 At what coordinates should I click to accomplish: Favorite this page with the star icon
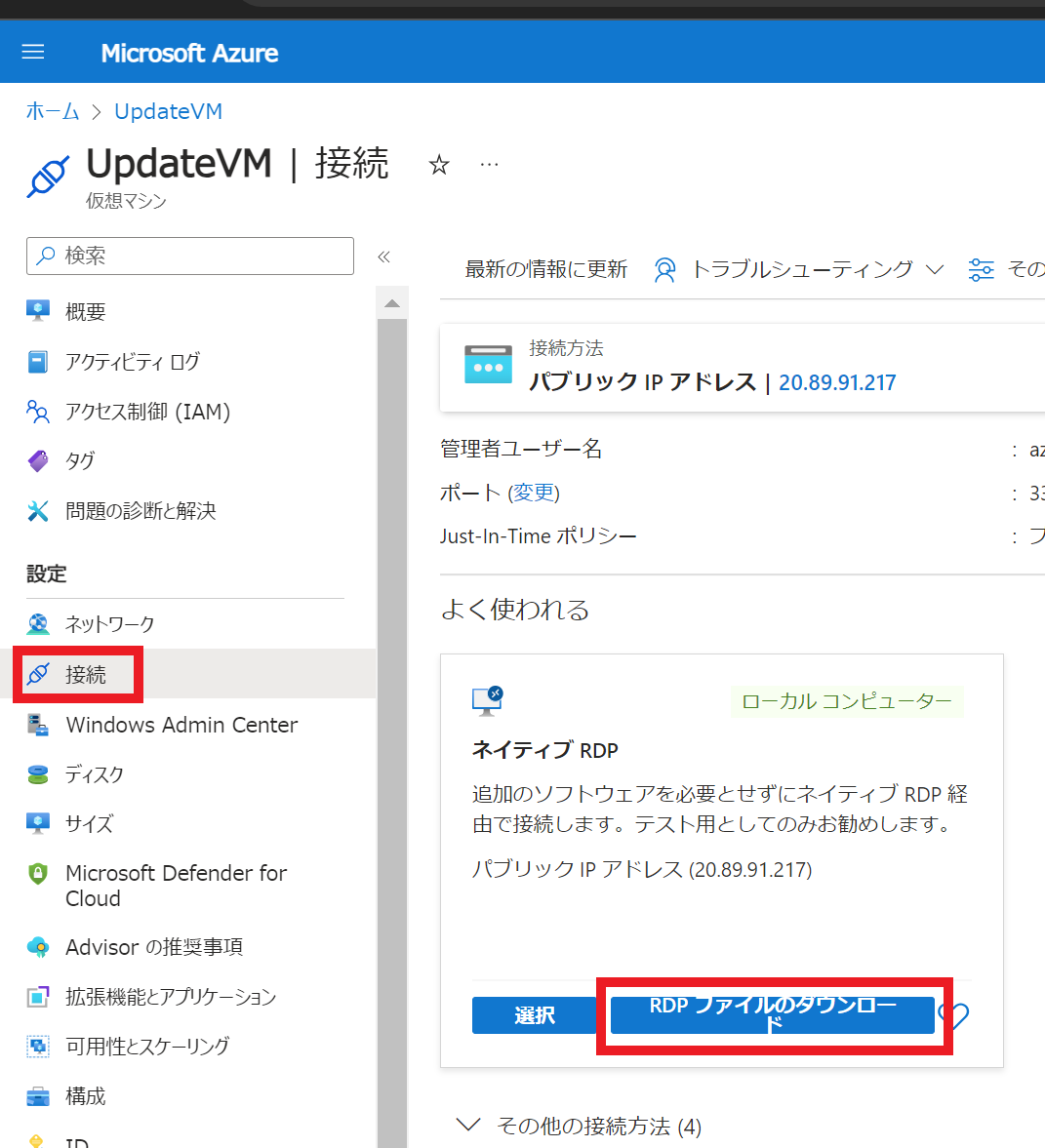[439, 165]
